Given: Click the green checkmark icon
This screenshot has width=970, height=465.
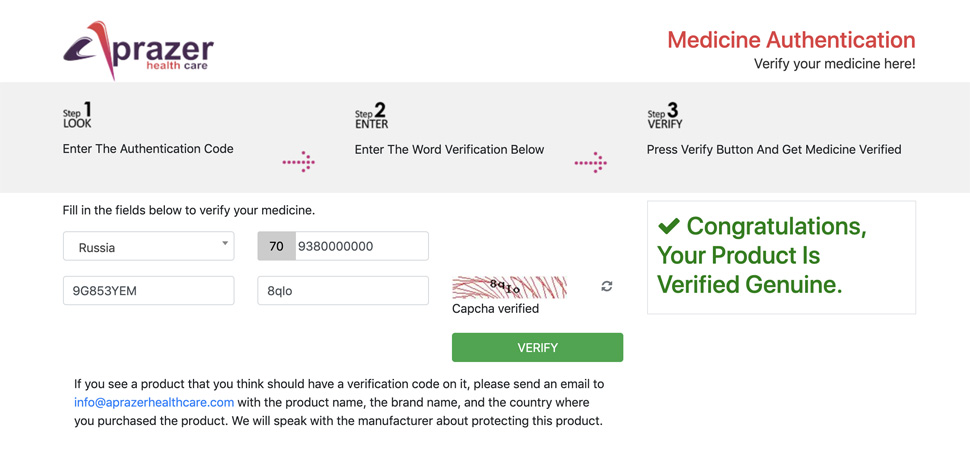Looking at the screenshot, I should coord(669,227).
